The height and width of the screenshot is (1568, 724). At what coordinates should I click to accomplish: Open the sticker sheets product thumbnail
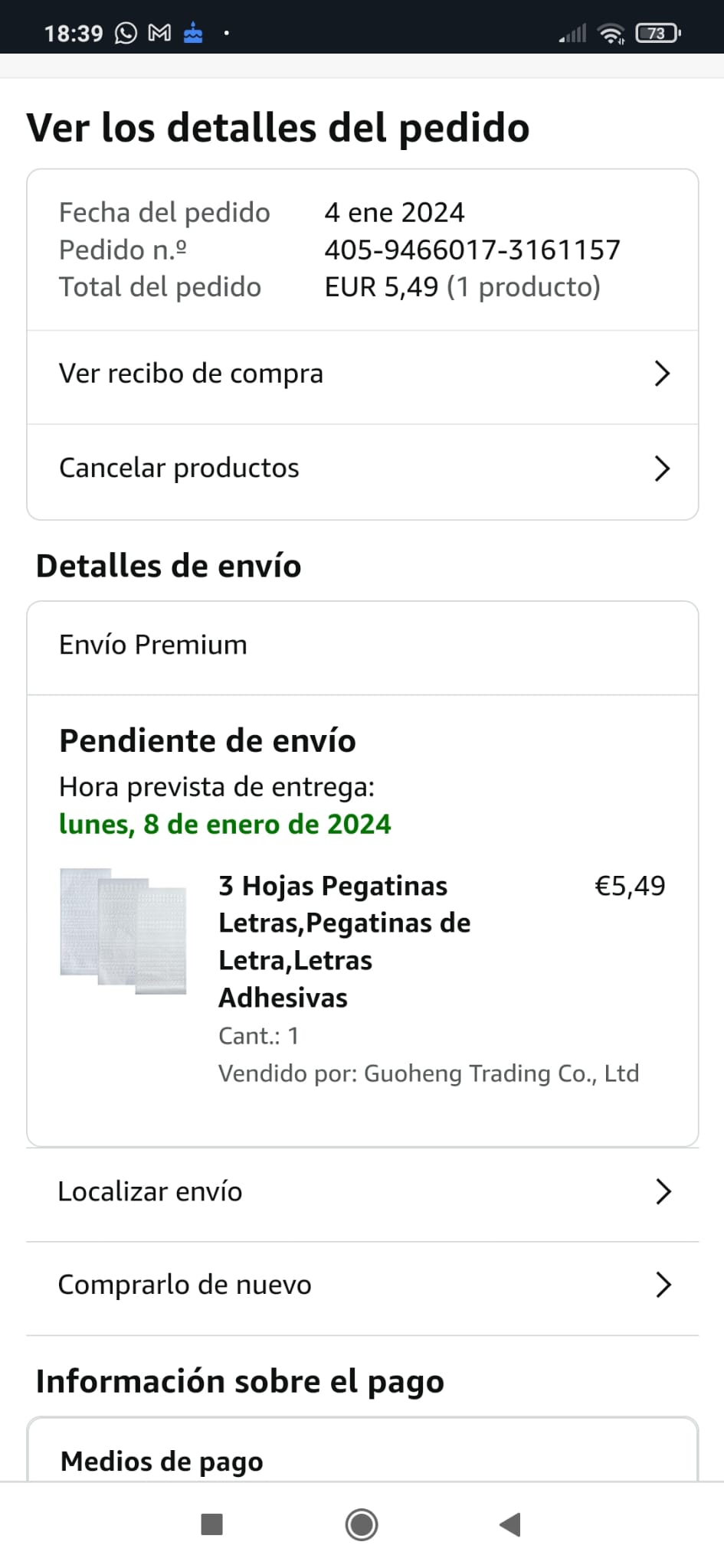point(123,931)
